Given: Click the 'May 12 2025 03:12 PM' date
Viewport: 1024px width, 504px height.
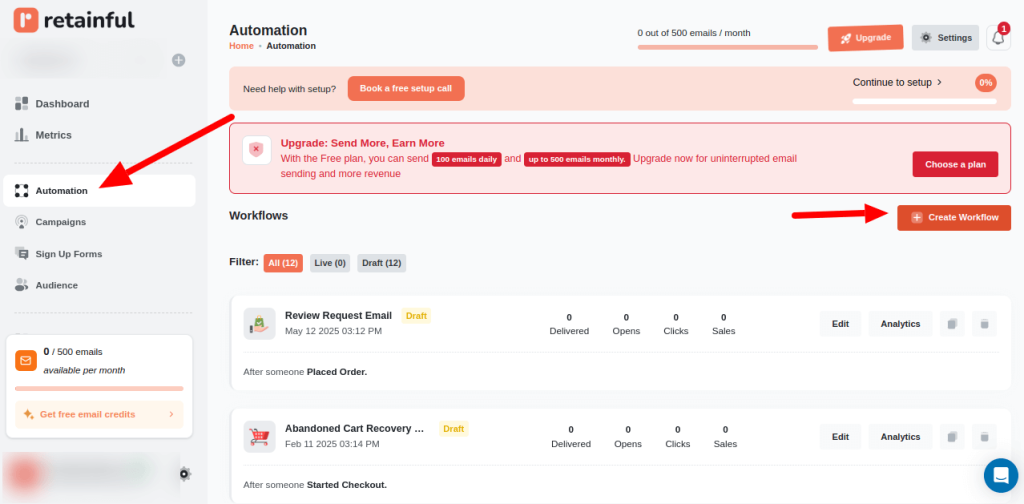Looking at the screenshot, I should 333,331.
